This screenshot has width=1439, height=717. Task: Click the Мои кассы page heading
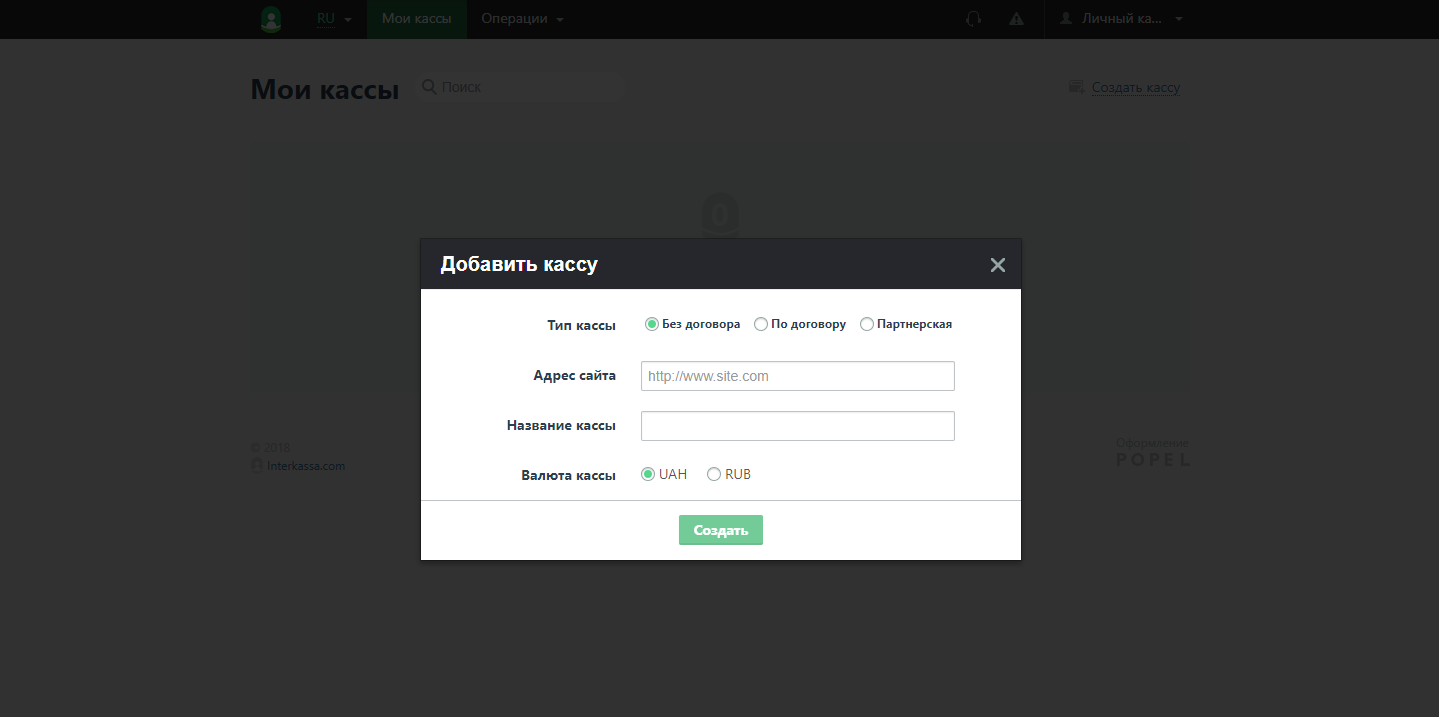click(325, 89)
